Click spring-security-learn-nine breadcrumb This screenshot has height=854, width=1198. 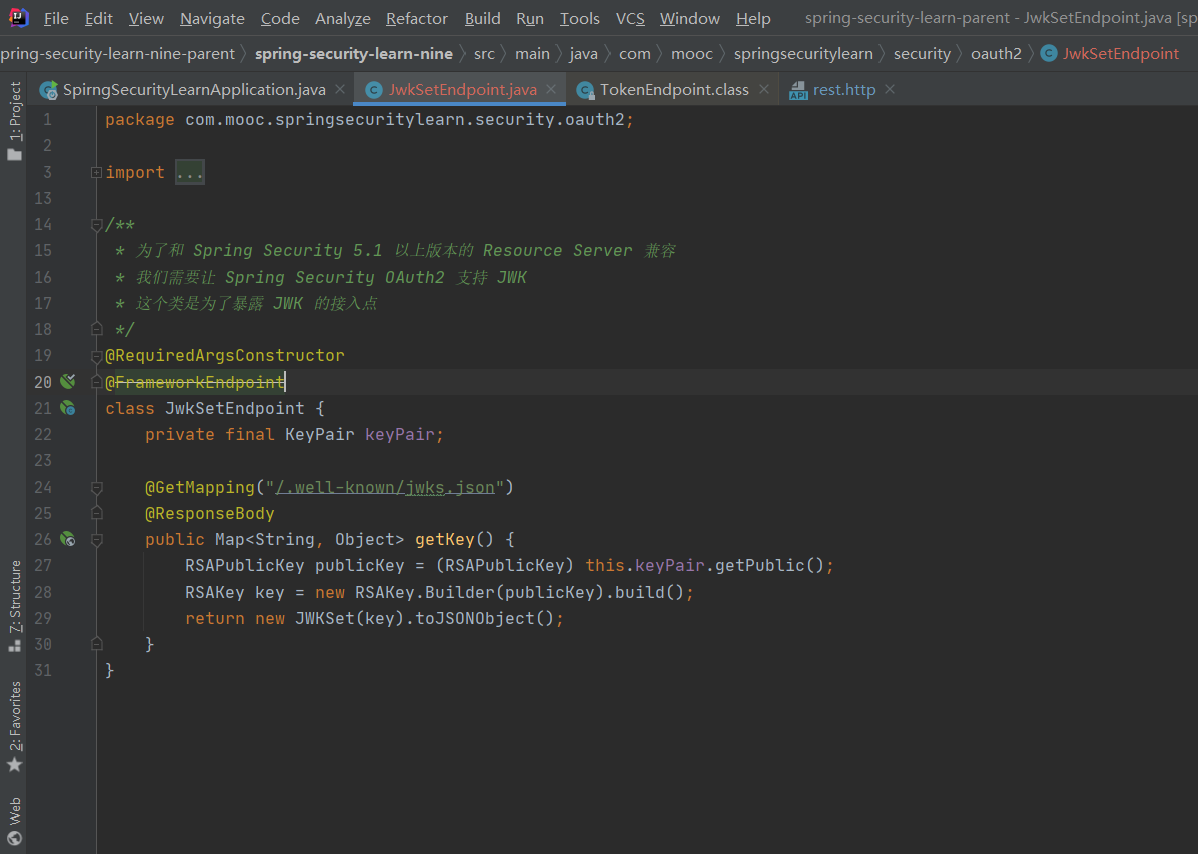click(354, 53)
